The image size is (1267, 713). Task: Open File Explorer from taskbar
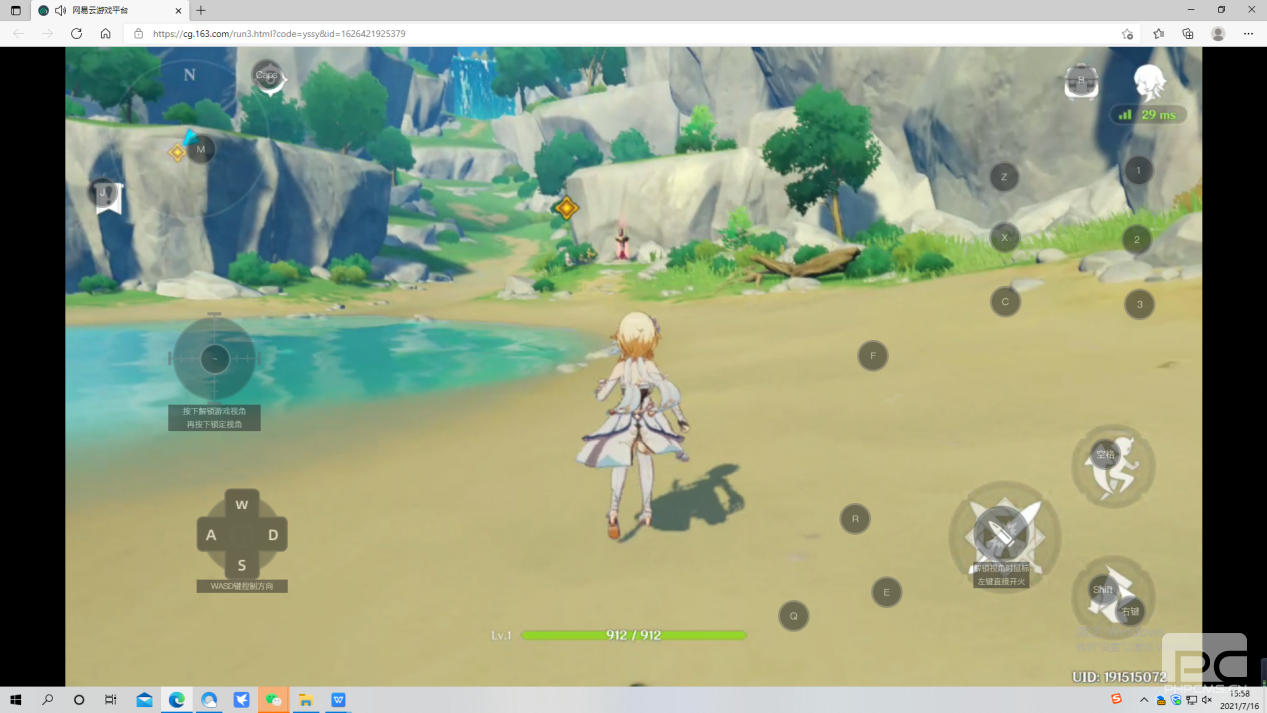pos(306,700)
